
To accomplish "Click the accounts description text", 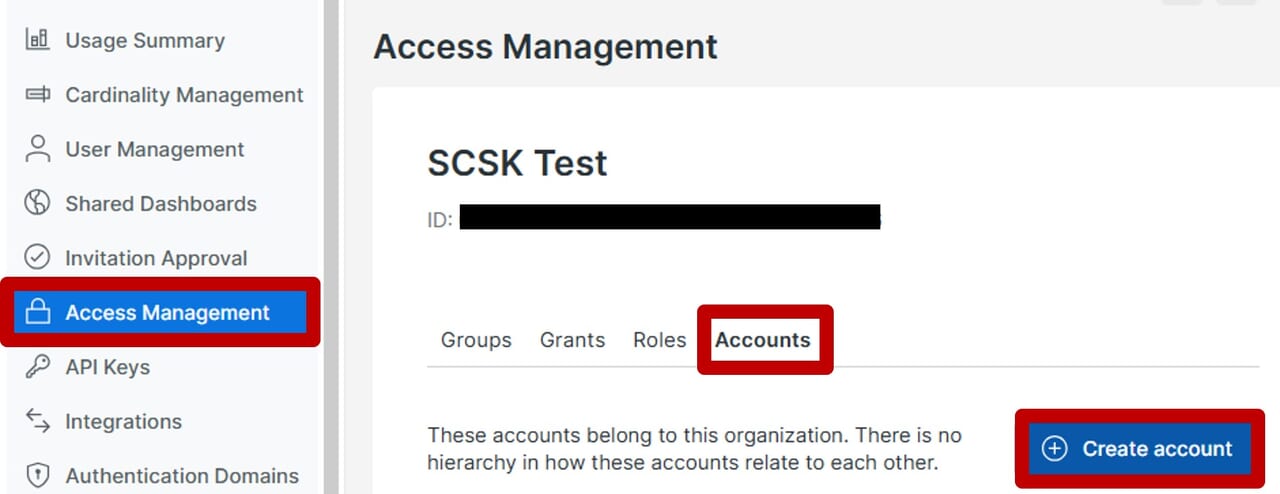I will [x=694, y=449].
